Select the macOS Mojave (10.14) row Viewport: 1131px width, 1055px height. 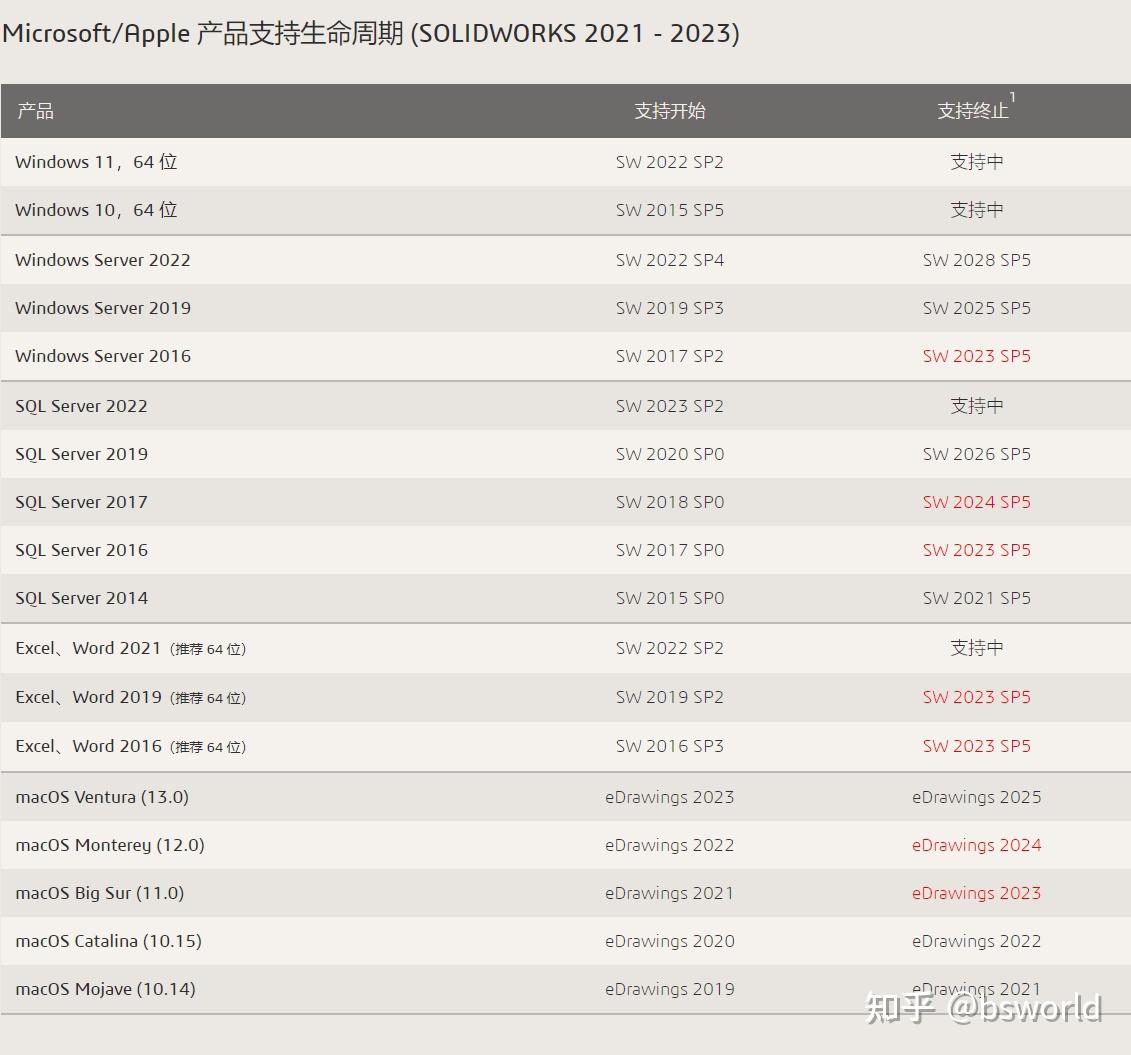coord(566,989)
